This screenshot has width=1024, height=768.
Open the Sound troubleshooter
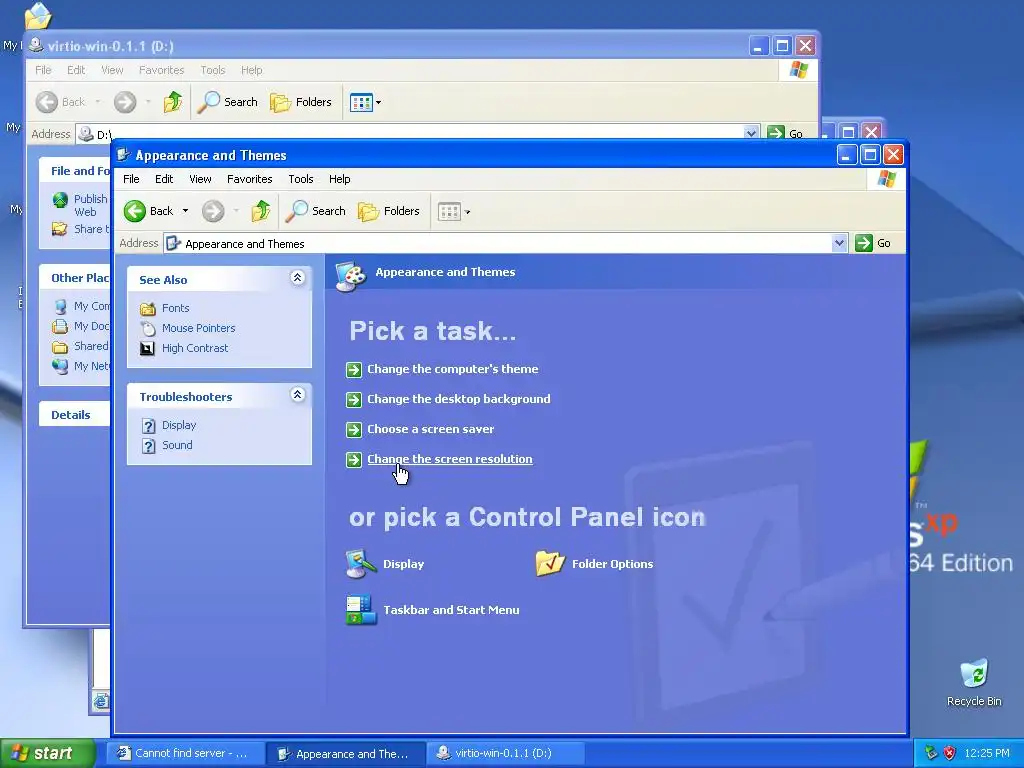[x=167, y=445]
